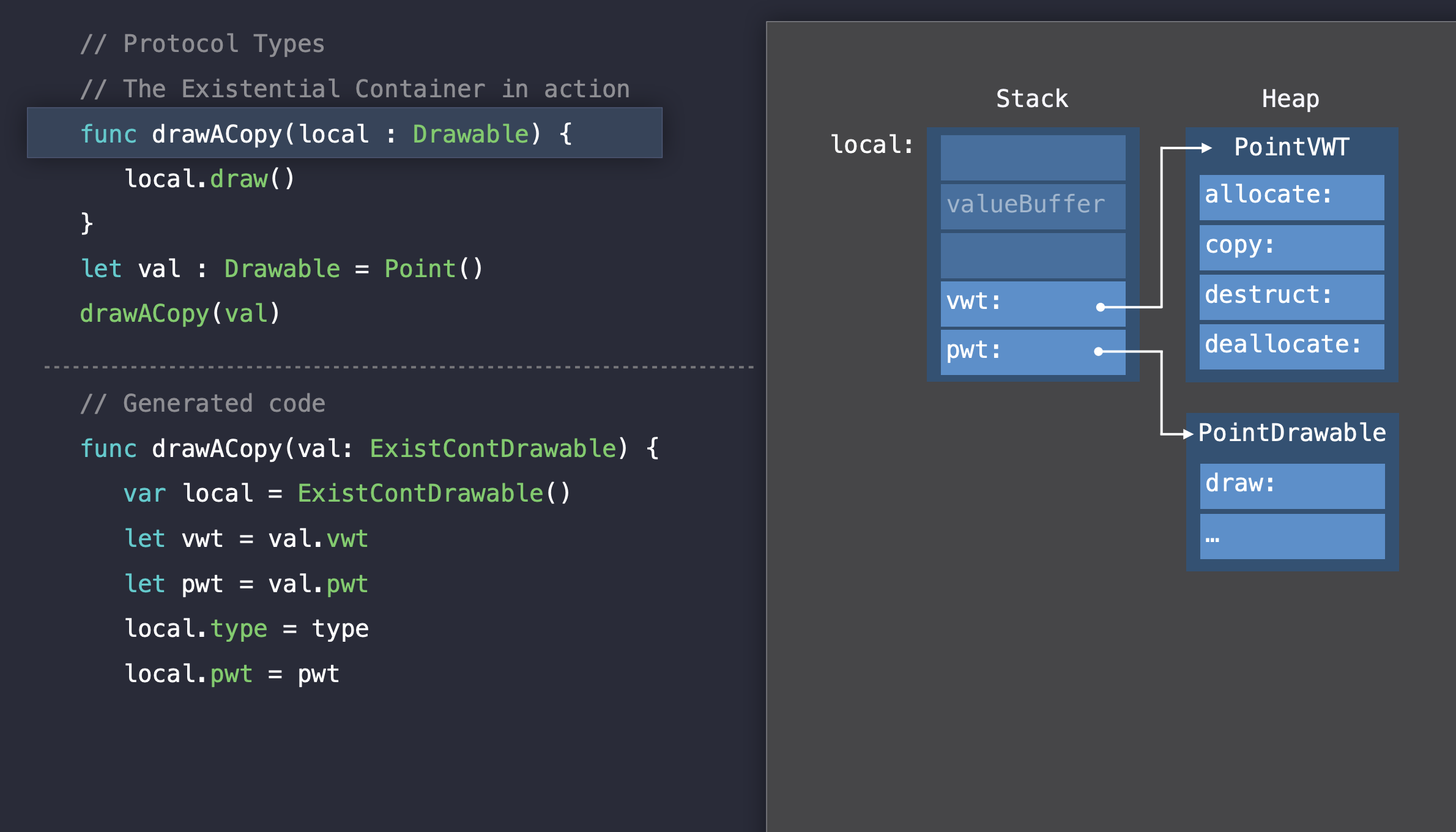Select the destruct: entry in PointVWT
This screenshot has width=1456, height=832.
(x=1291, y=297)
